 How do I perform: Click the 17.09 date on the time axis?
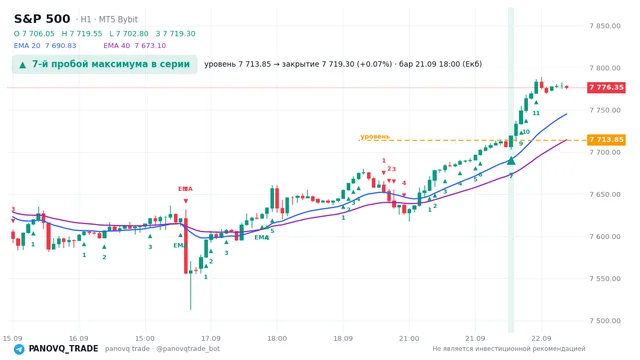(x=211, y=338)
